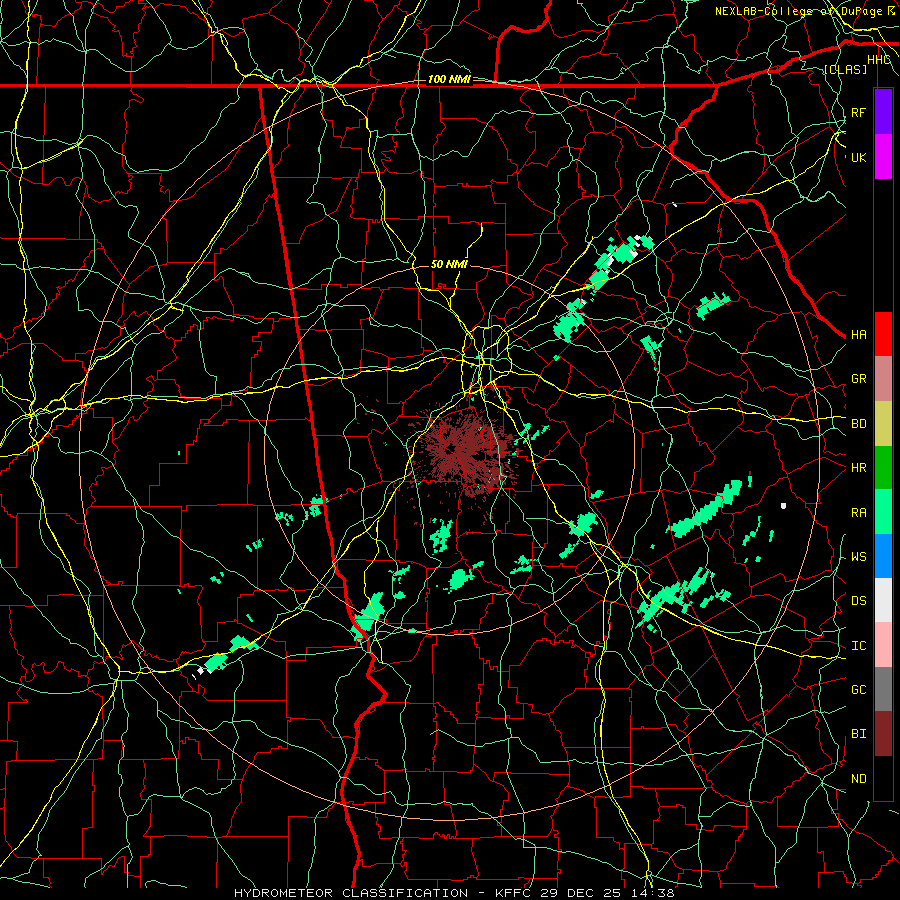
Task: Click the red HA legend color swatch
Action: click(x=883, y=334)
